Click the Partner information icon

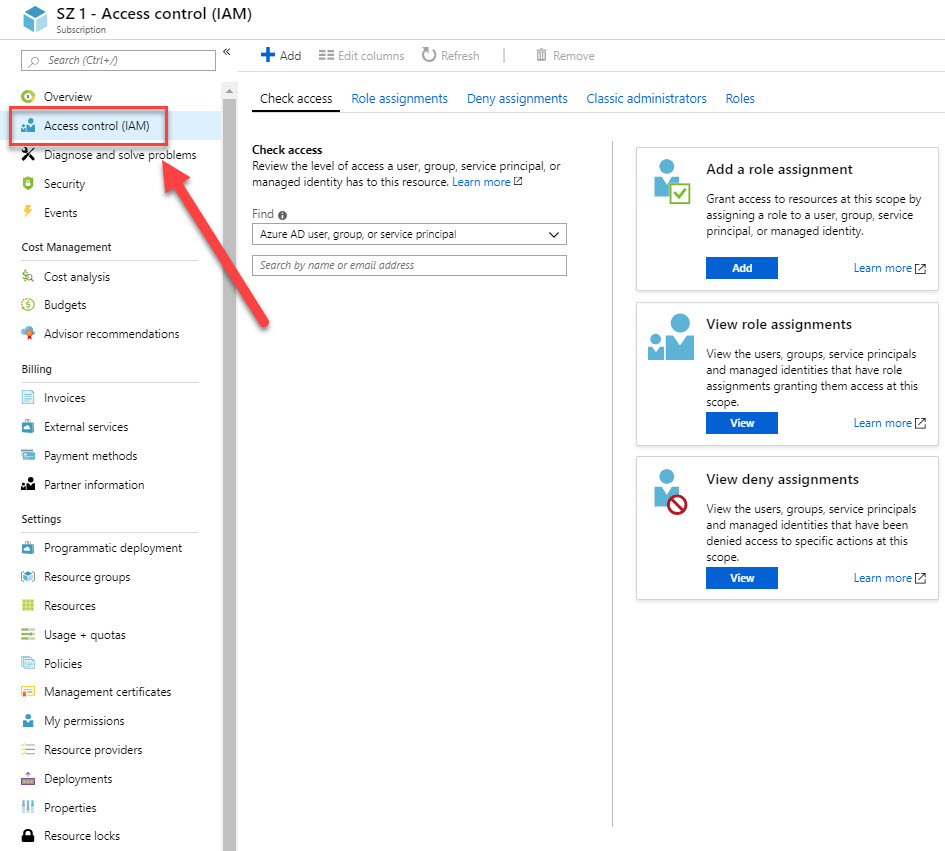tap(28, 484)
